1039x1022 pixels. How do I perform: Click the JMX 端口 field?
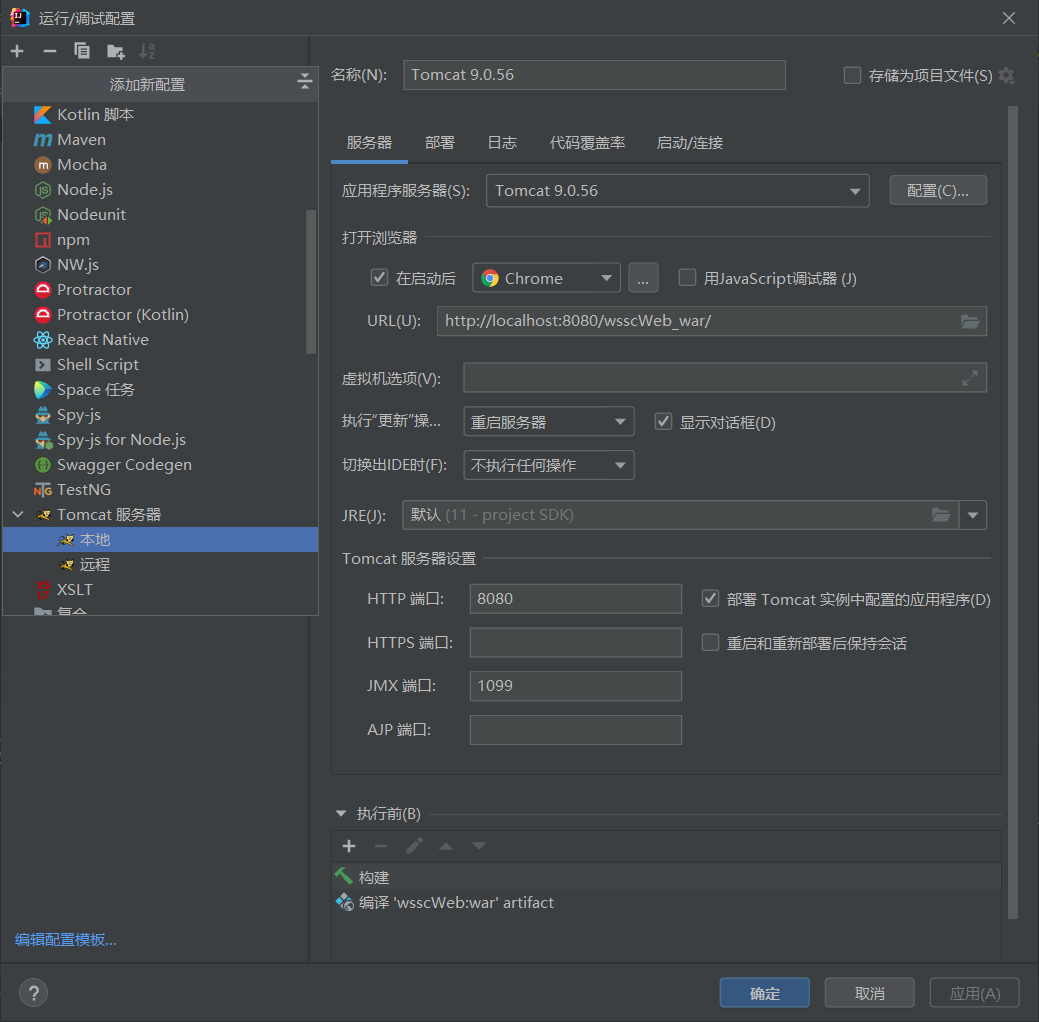tap(575, 686)
